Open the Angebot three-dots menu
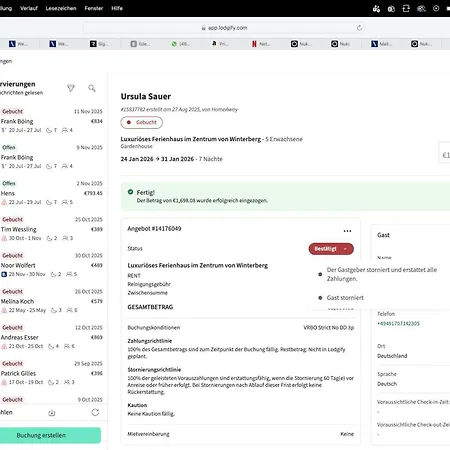Image resolution: width=450 pixels, height=450 pixels. click(347, 231)
